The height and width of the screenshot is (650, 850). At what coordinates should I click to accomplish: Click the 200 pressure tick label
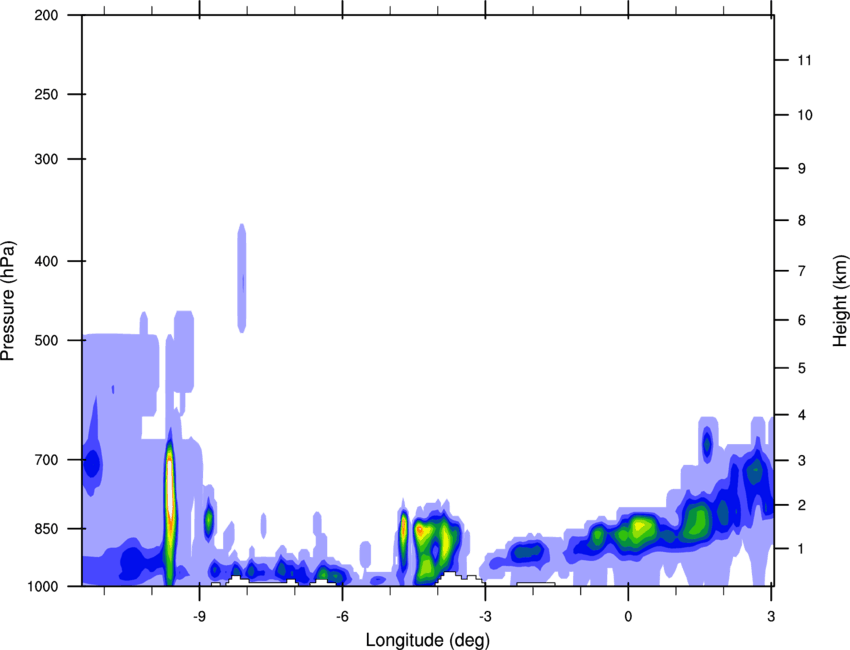tap(46, 15)
